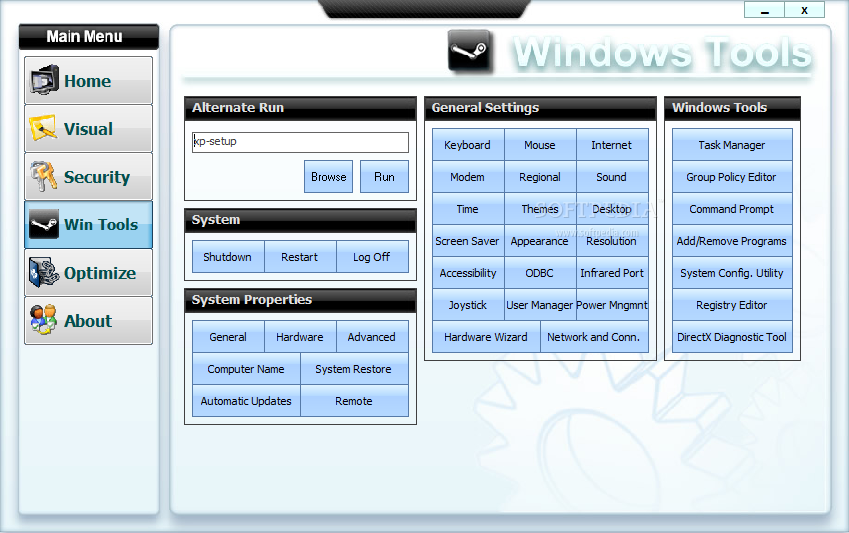Select the Win Tools menu icon
Screen dimensions: 849x533
44,224
